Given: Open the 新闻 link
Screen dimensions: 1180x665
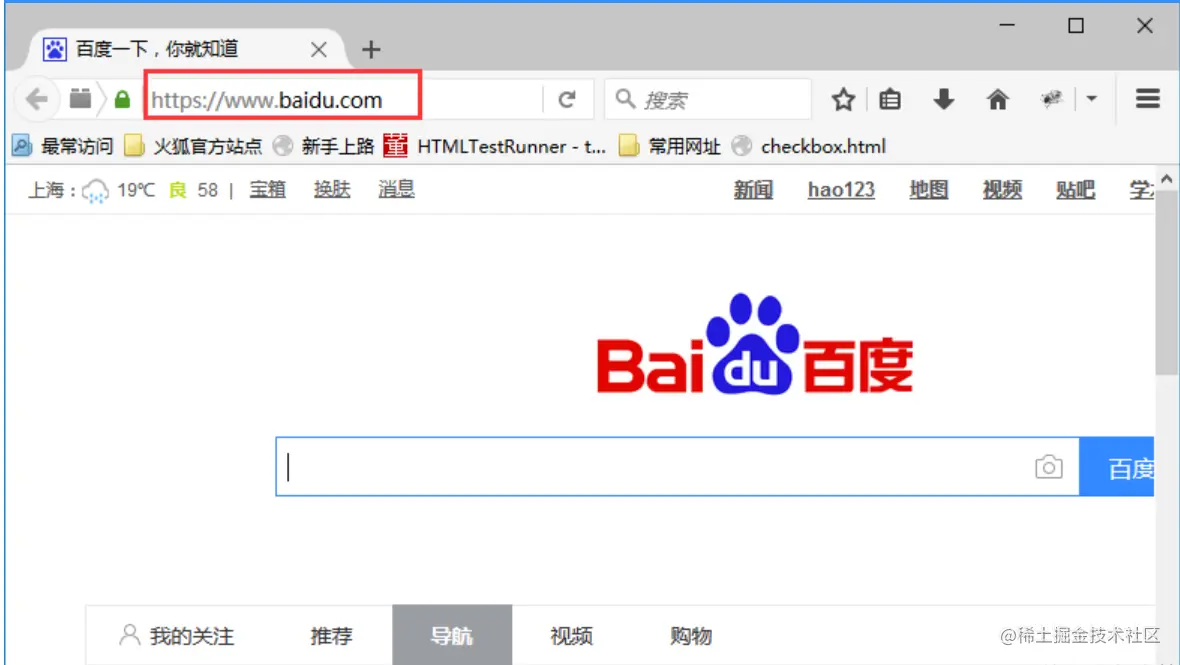Looking at the screenshot, I should click(x=753, y=190).
